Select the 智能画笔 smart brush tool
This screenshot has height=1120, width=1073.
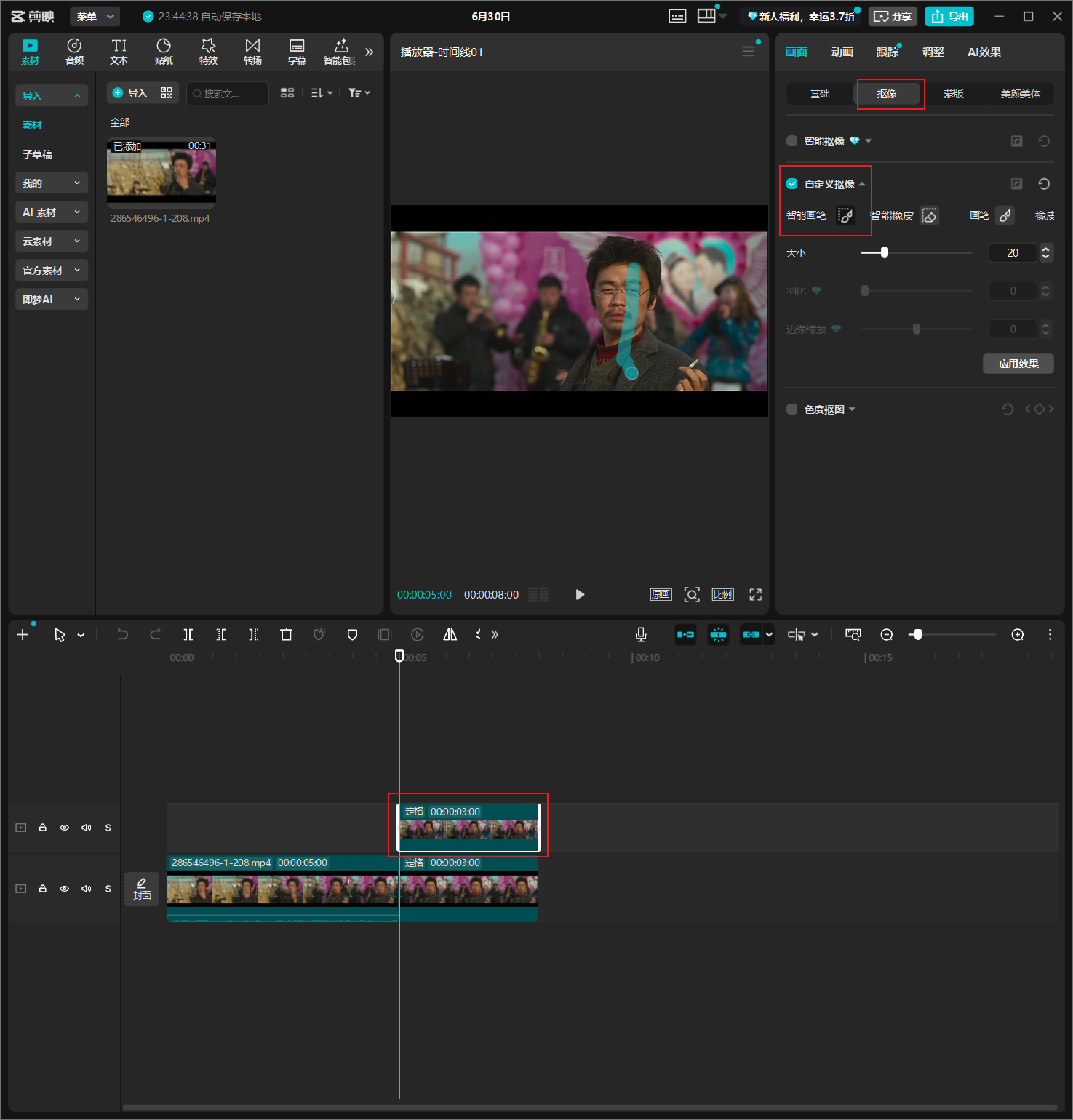(845, 215)
